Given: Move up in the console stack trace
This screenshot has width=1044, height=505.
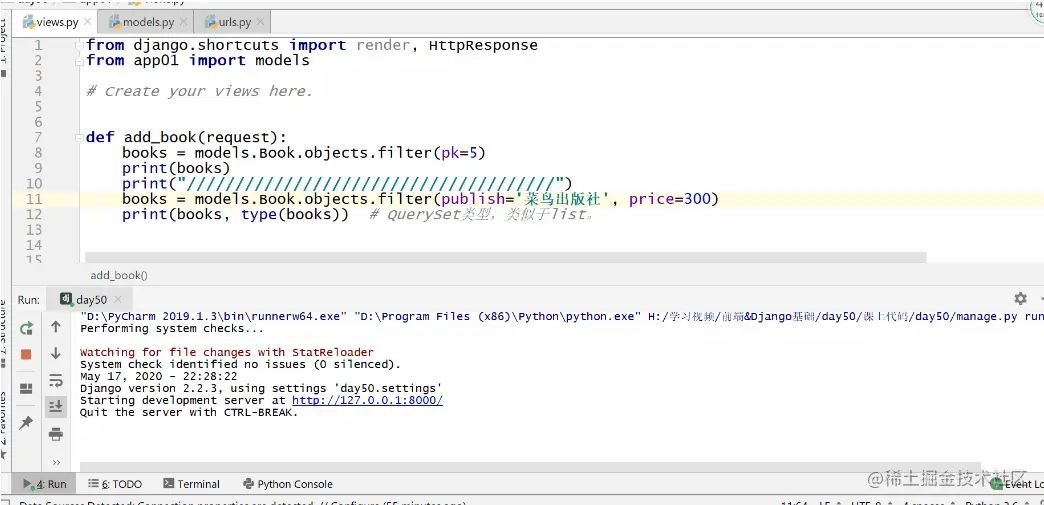Looking at the screenshot, I should 56,327.
